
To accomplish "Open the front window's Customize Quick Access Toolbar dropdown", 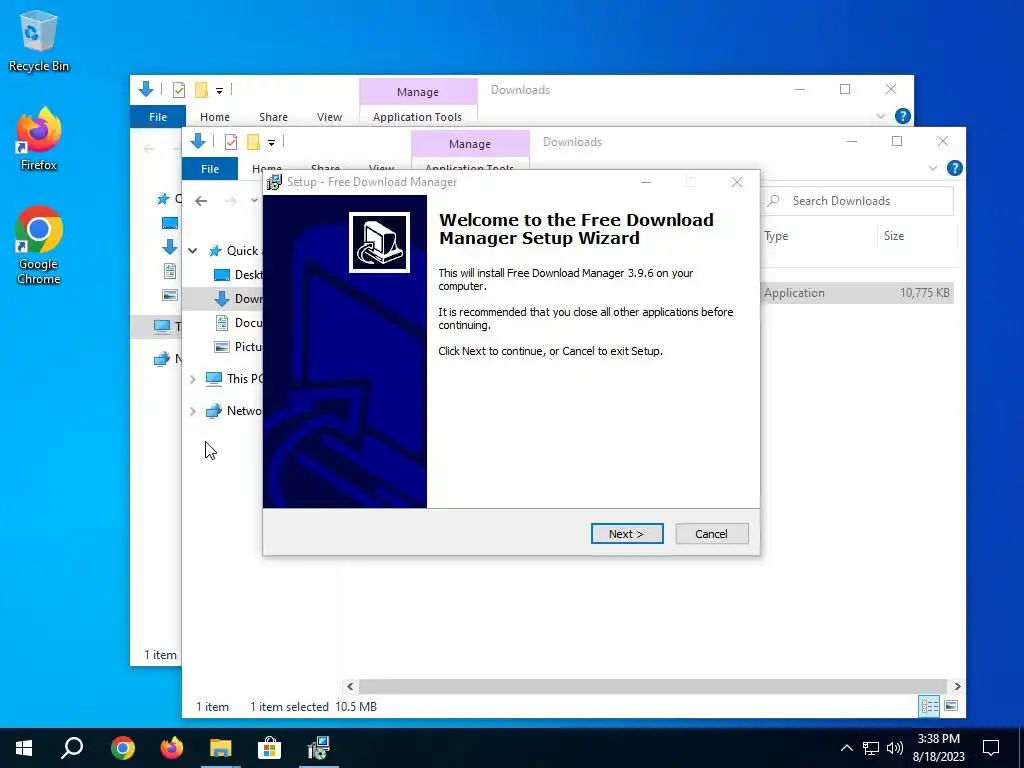I will coord(271,142).
